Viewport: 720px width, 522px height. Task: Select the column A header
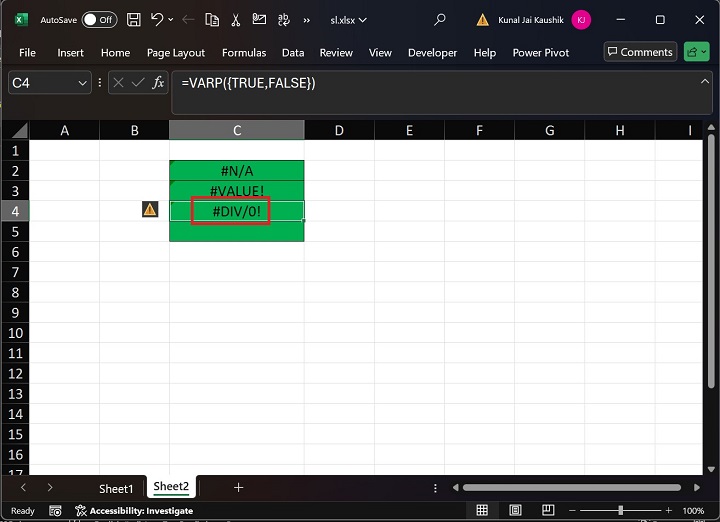pyautogui.click(x=64, y=130)
